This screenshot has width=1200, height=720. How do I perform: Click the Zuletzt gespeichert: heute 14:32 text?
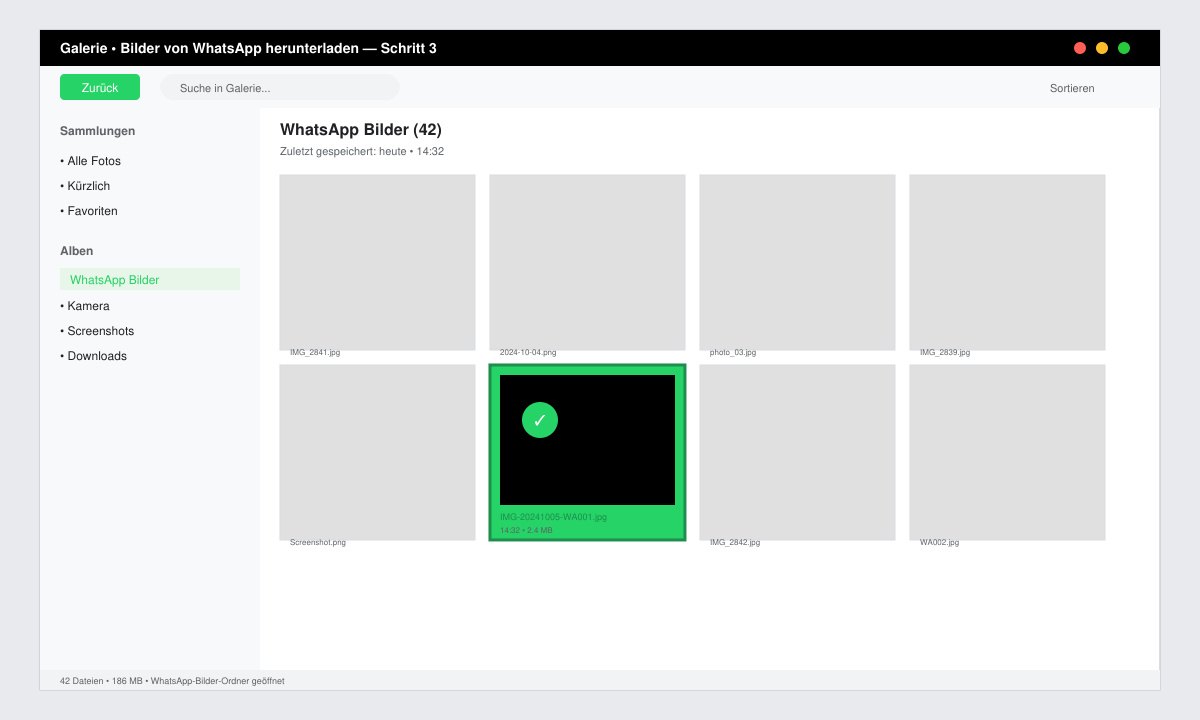tap(362, 152)
